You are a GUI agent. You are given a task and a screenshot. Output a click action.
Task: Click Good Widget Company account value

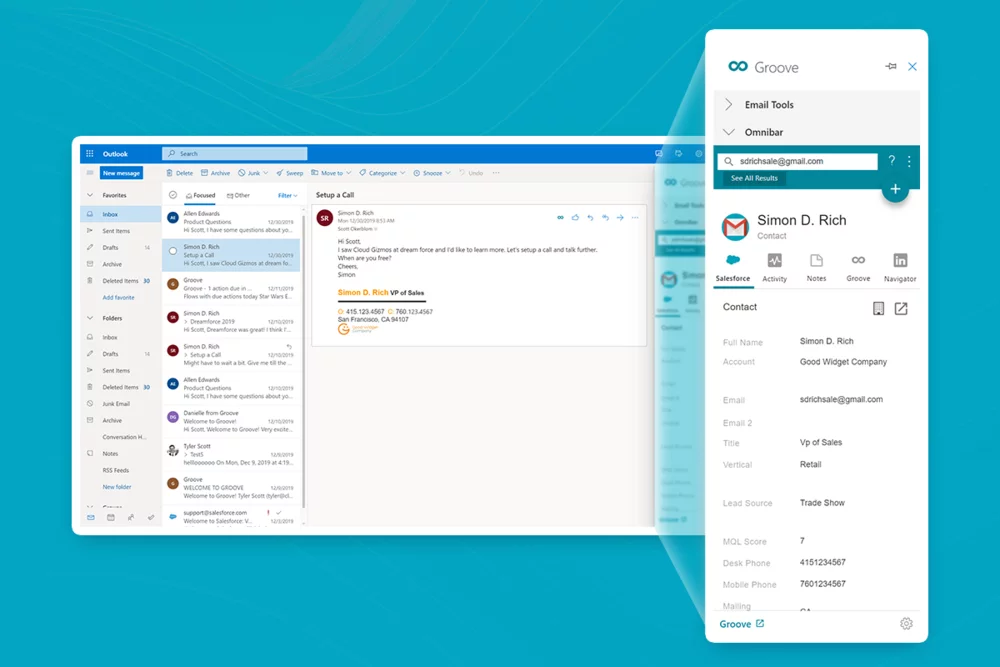click(x=843, y=362)
